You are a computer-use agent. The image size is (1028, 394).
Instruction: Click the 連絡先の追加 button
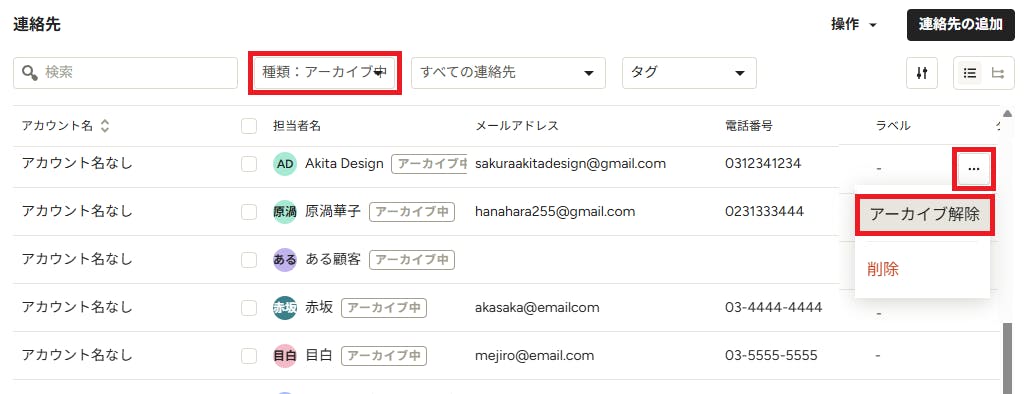click(960, 25)
